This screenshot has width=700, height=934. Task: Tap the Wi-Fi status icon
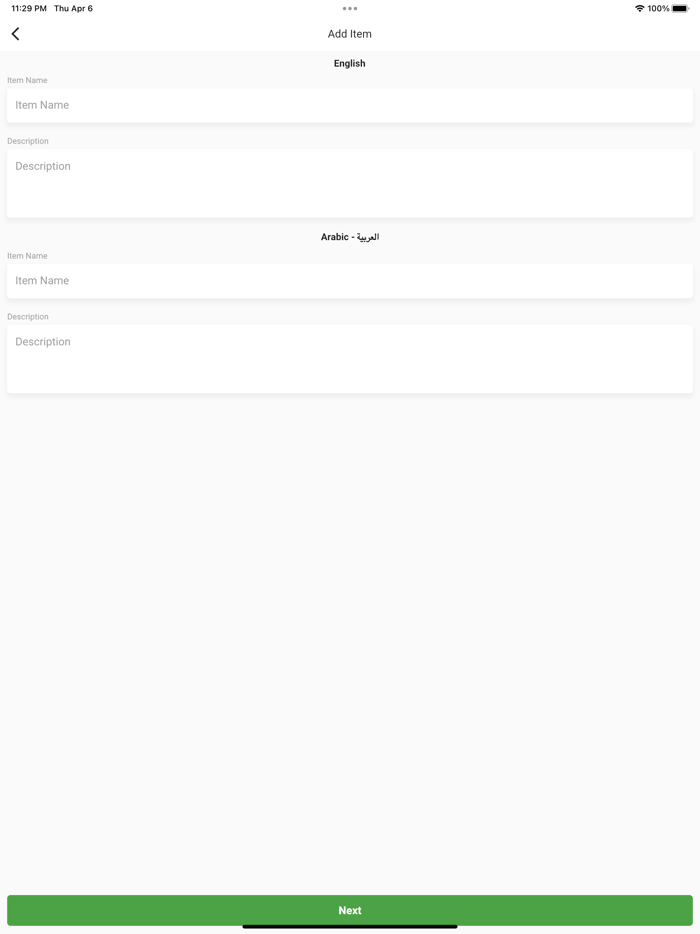tap(639, 8)
